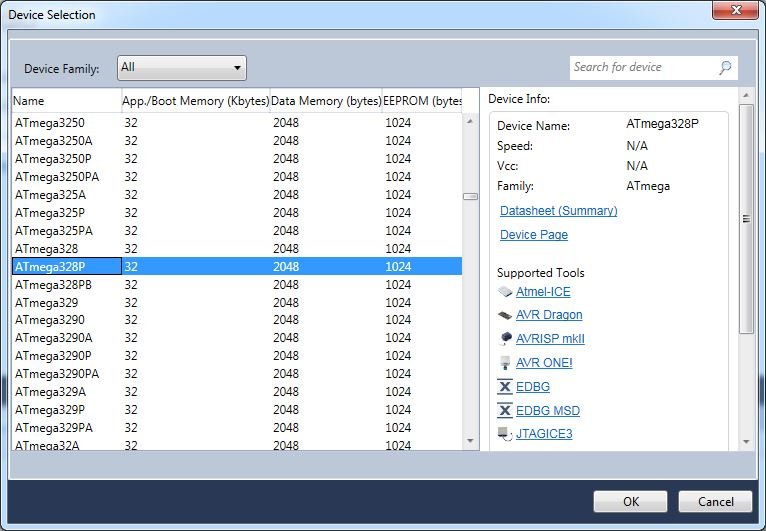Click the device list scroll down arrow
Viewport: 766px width, 531px height.
coord(470,440)
